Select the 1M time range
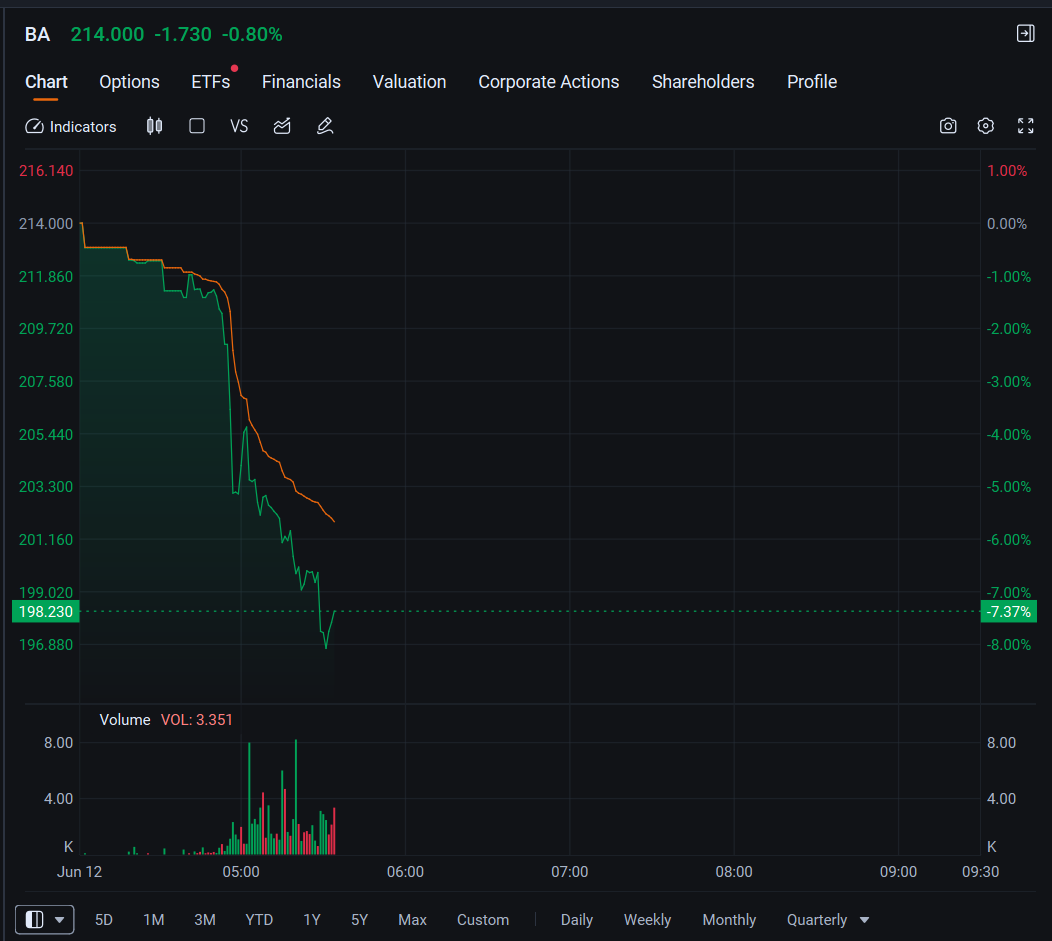This screenshot has width=1052, height=941. click(154, 920)
